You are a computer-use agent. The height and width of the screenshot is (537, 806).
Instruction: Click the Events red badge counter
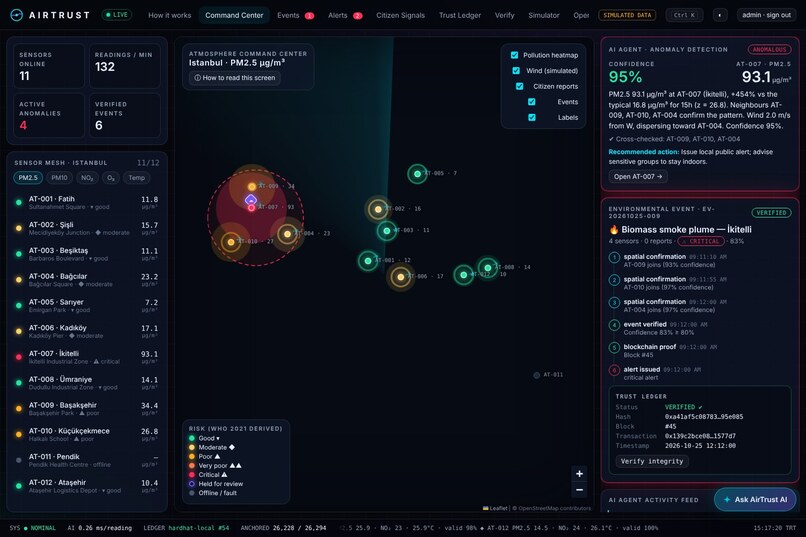coord(309,15)
